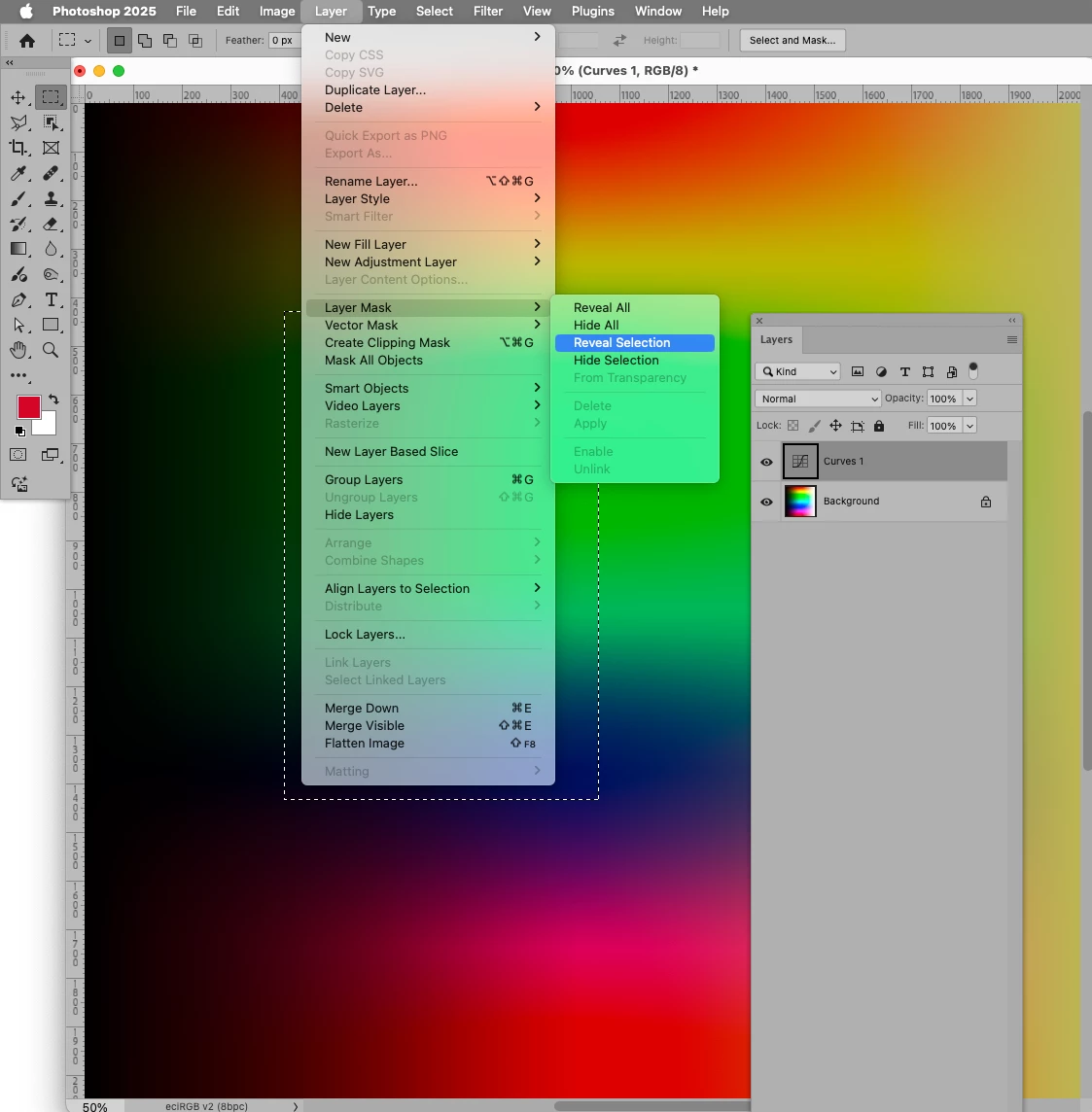Go to the Home screen
Viewport: 1092px width, 1112px height.
point(27,41)
